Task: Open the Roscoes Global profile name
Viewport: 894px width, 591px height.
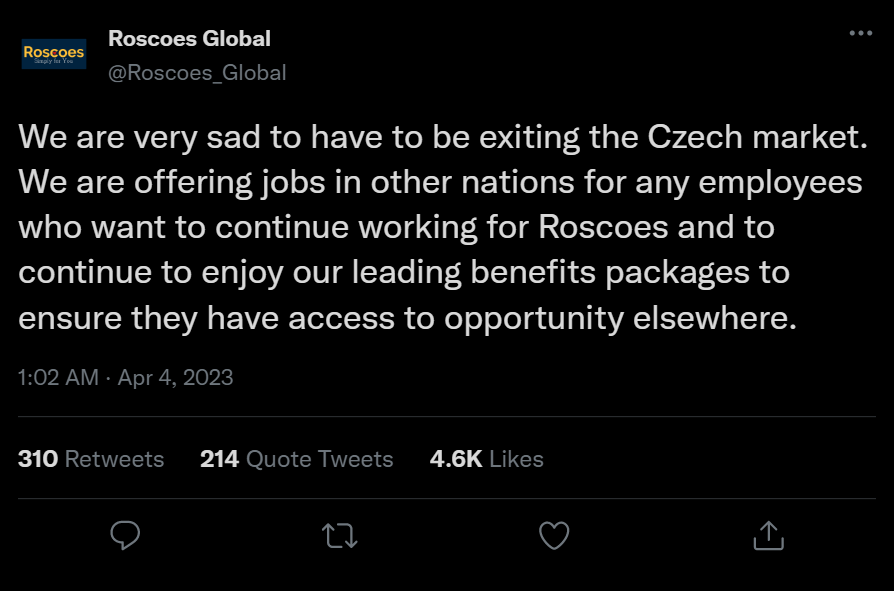Action: click(189, 38)
